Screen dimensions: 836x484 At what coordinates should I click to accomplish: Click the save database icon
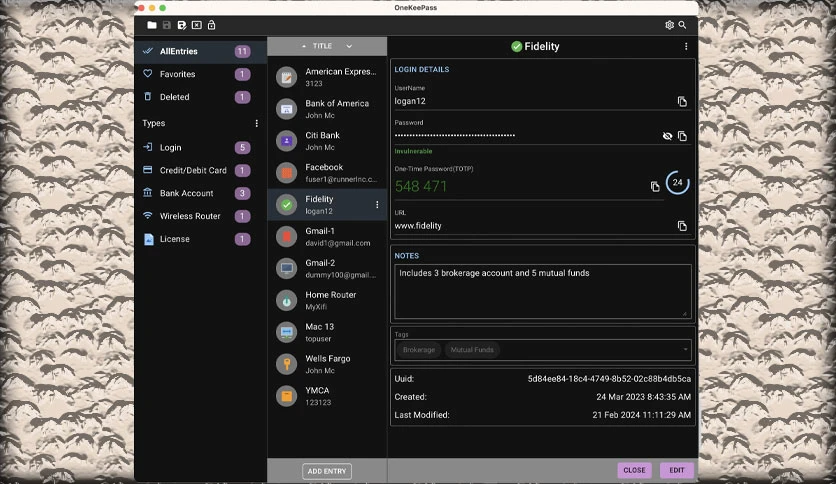pos(167,25)
